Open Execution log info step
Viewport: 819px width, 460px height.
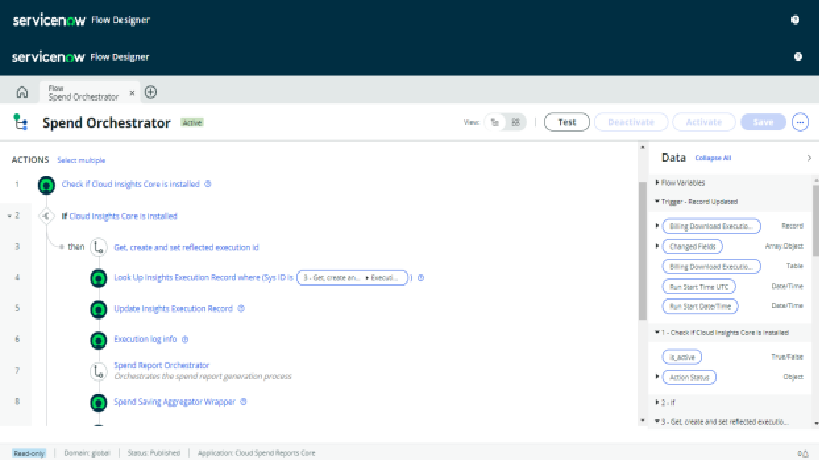click(x=146, y=339)
